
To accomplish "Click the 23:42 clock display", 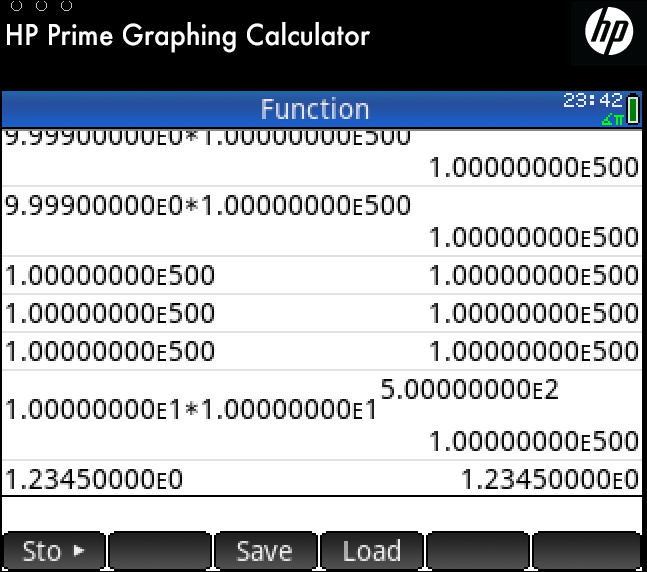I will pos(592,101).
